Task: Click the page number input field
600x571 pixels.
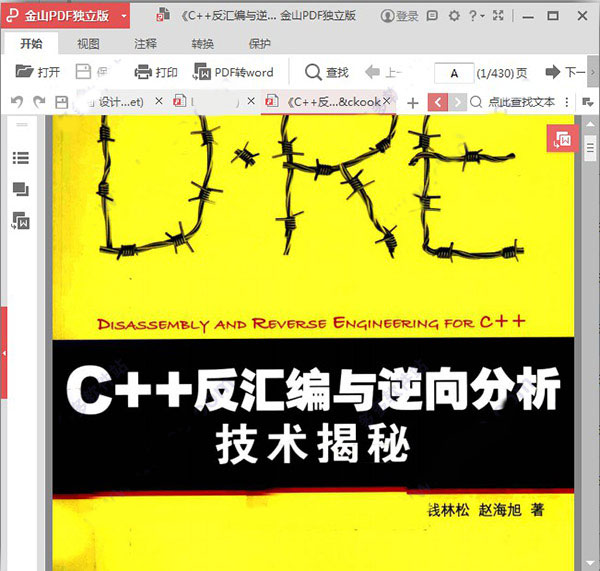Action: click(454, 73)
